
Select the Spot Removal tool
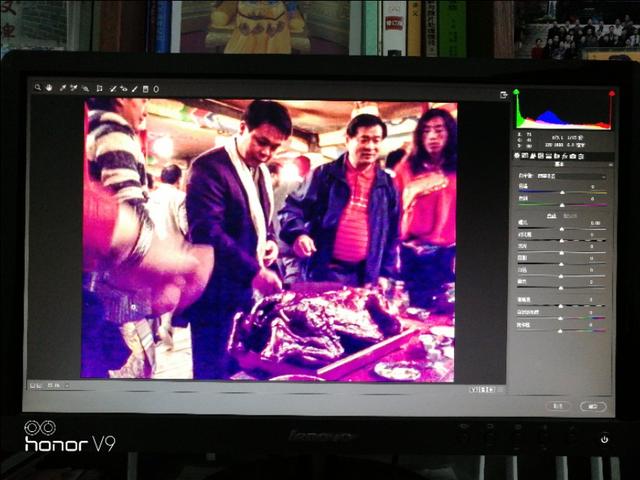[x=113, y=89]
